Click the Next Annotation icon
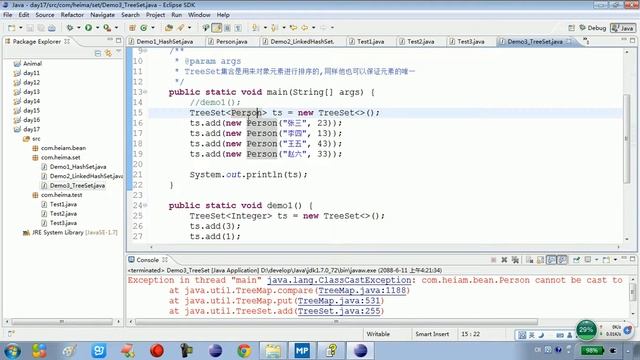 [256, 28]
